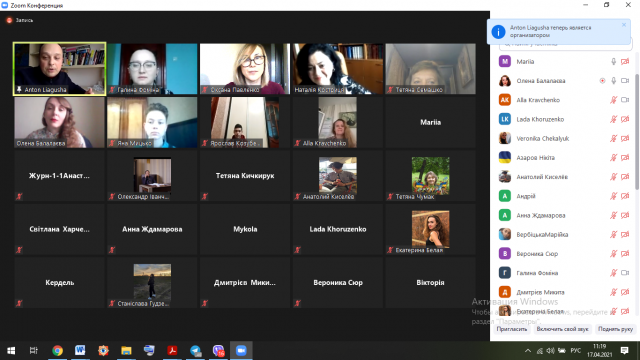Click the taskbar clock showing 11:19
Screen dimensions: 640x360
[x=600, y=351]
